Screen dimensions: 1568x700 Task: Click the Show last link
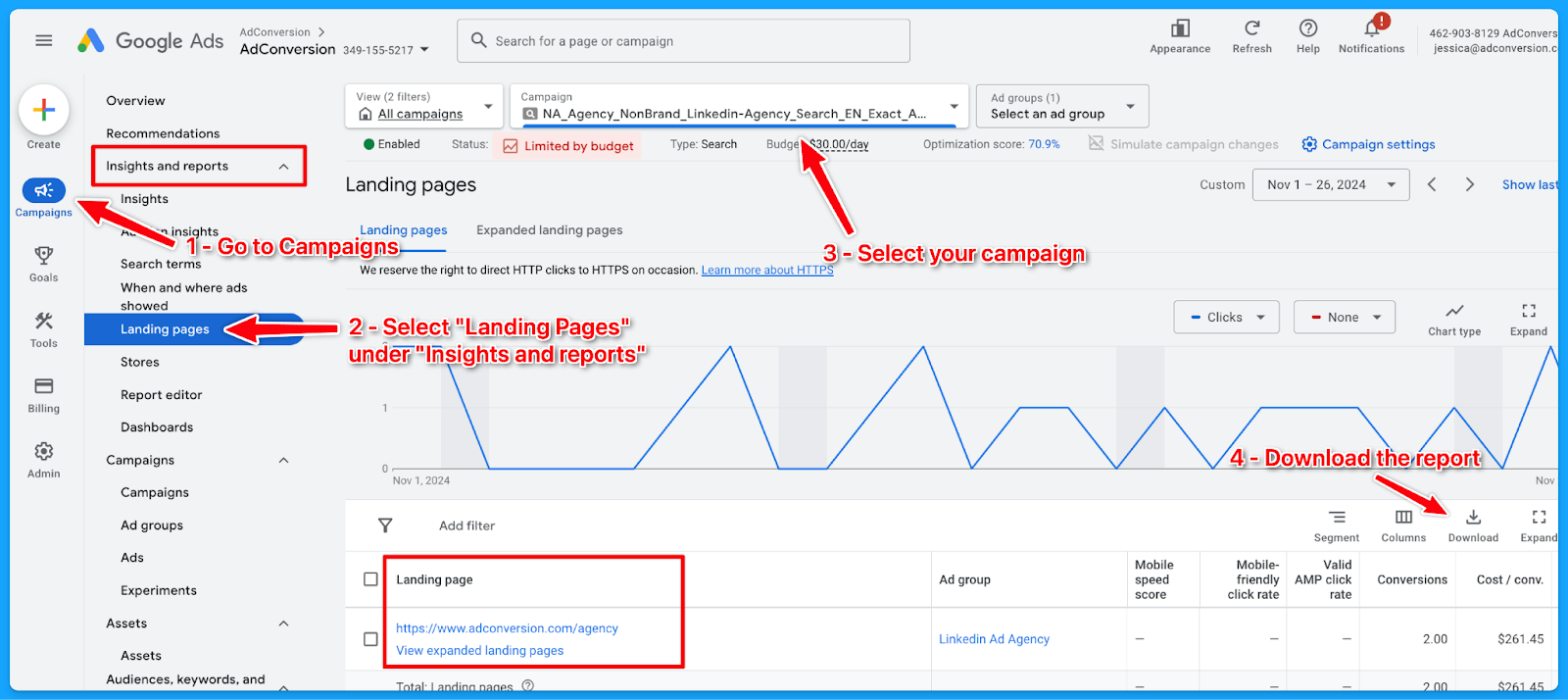[1530, 184]
